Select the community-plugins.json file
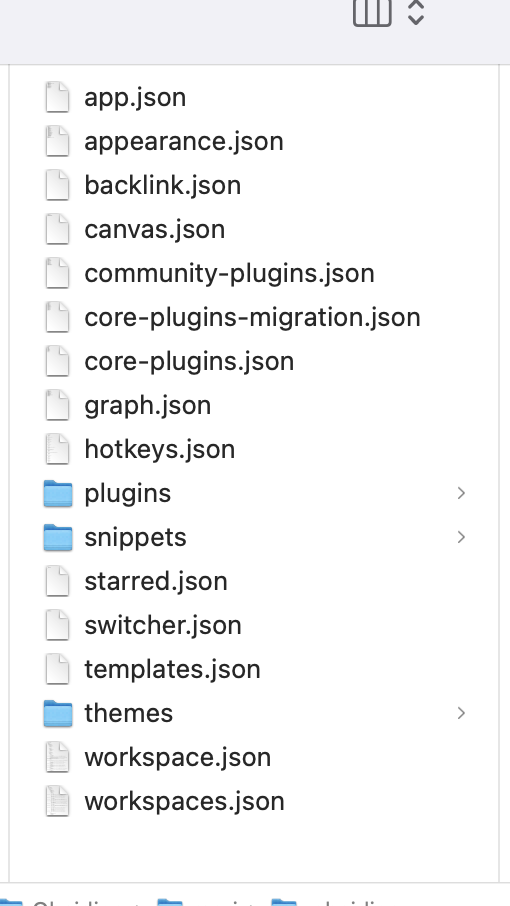The height and width of the screenshot is (906, 510). tap(254, 273)
